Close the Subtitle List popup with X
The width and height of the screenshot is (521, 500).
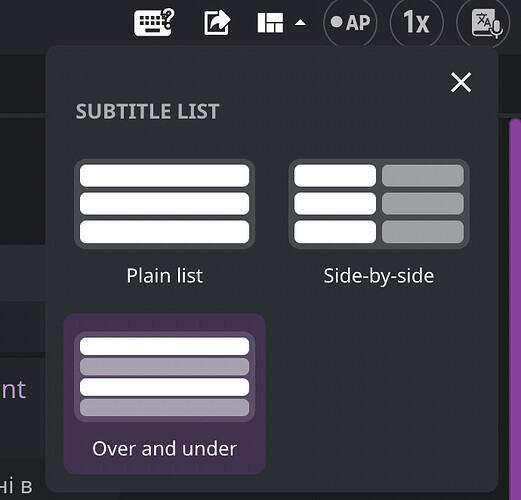[461, 82]
